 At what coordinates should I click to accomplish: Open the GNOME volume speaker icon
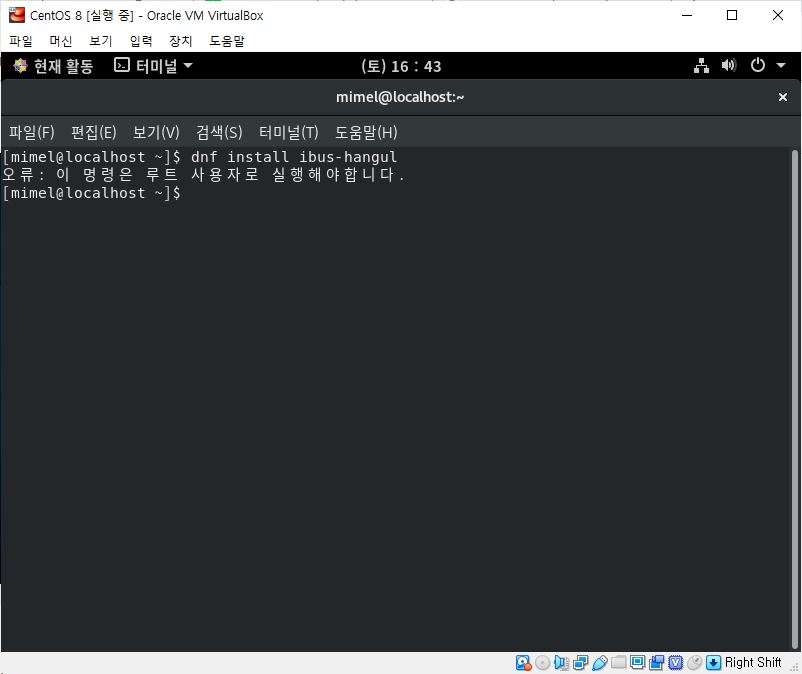[729, 65]
